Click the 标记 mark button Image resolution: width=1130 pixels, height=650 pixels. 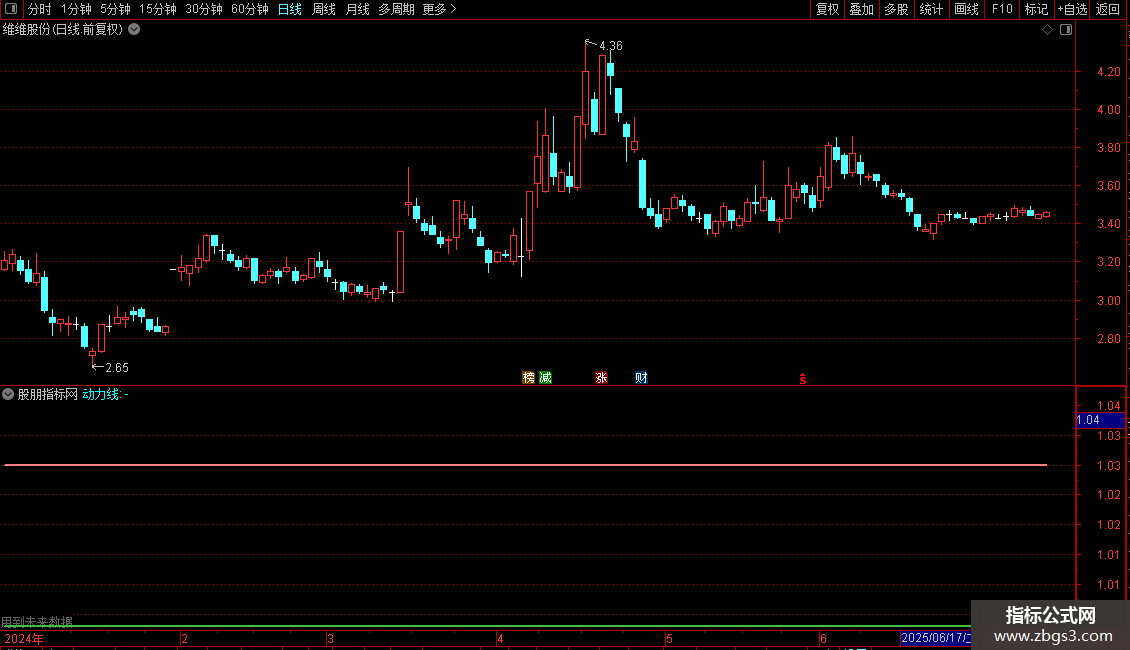[1036, 9]
